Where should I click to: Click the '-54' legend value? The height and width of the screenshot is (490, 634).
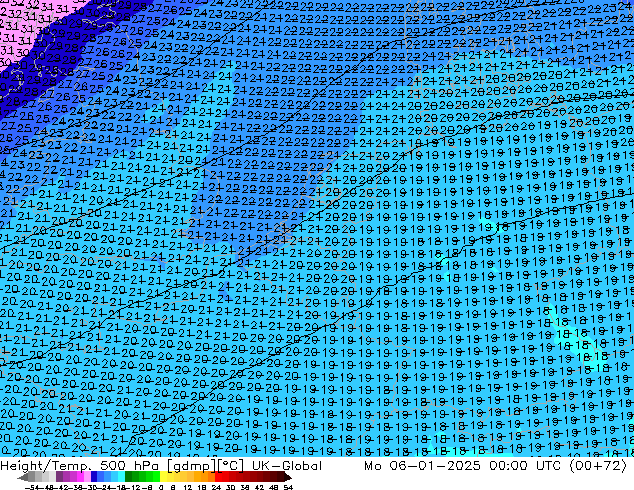(32, 487)
